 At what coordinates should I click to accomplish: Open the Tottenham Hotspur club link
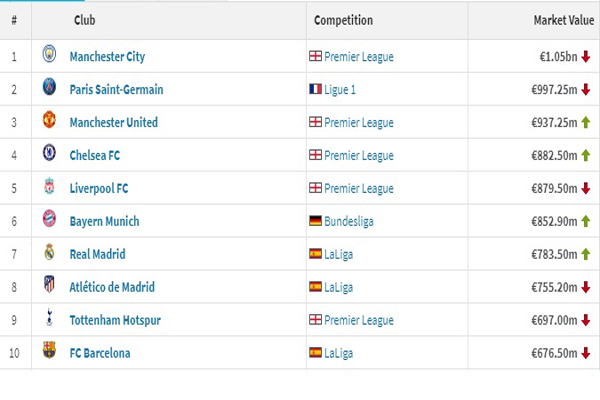[115, 320]
